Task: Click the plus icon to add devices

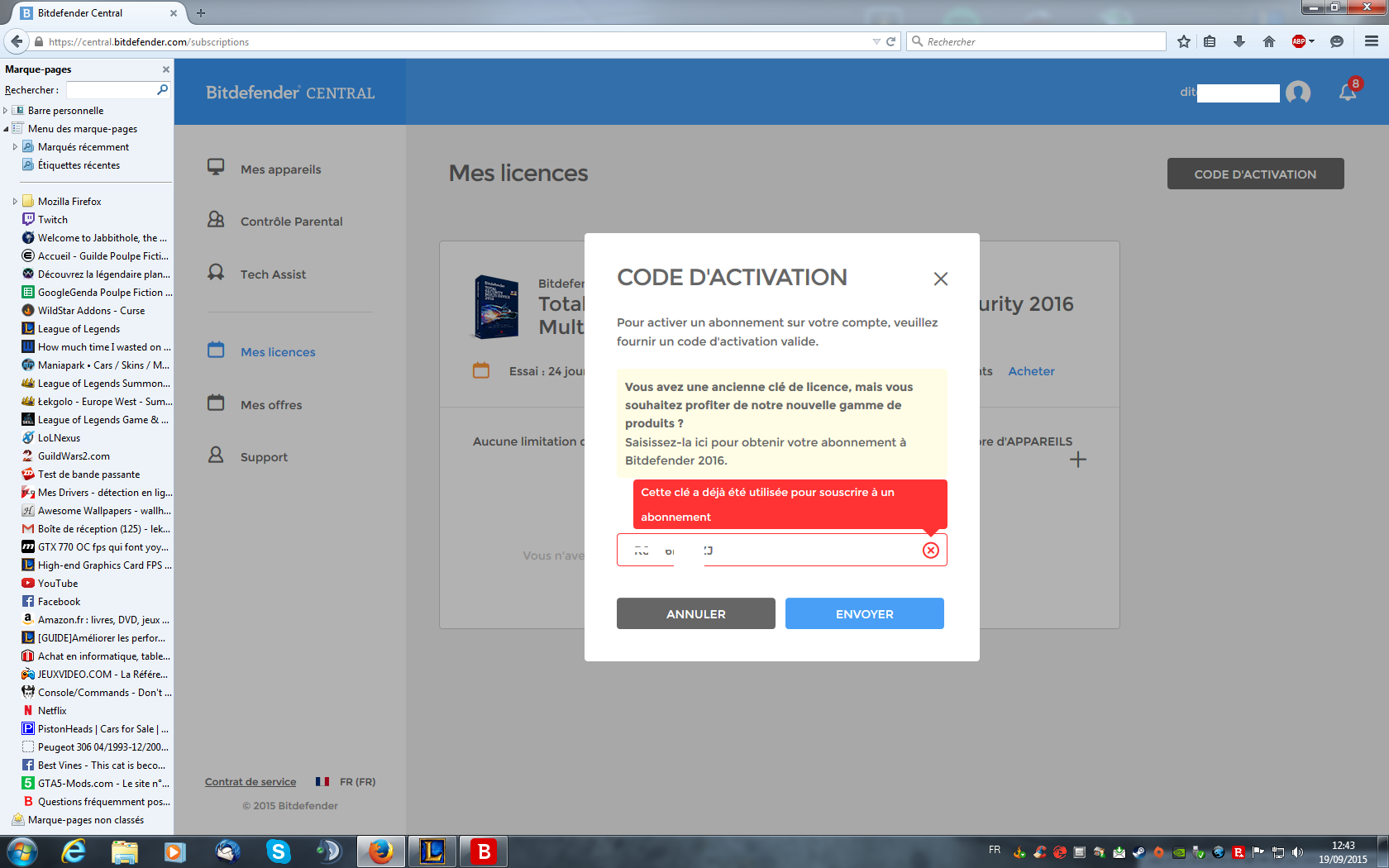Action: (1078, 460)
